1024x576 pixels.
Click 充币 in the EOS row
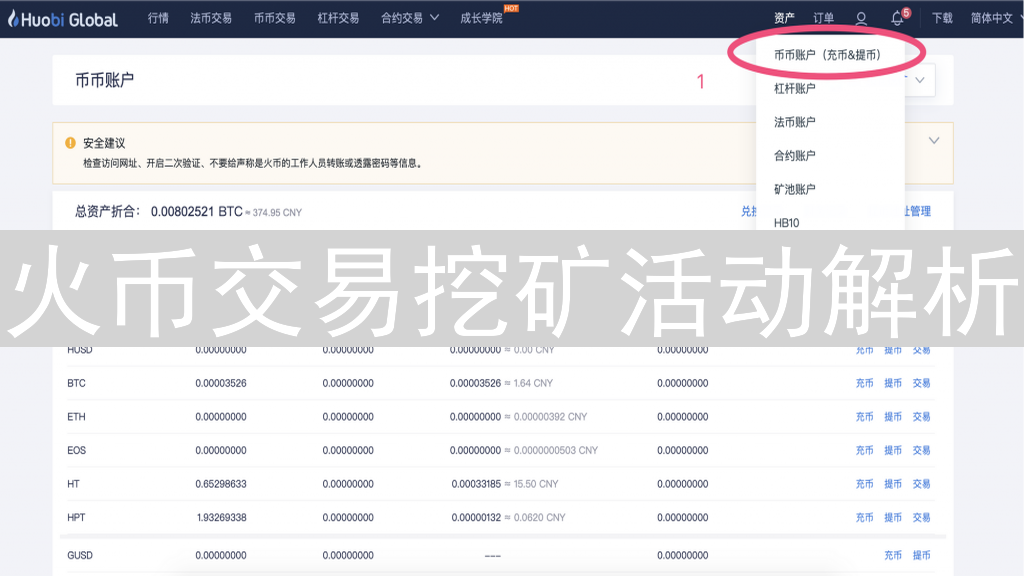865,451
